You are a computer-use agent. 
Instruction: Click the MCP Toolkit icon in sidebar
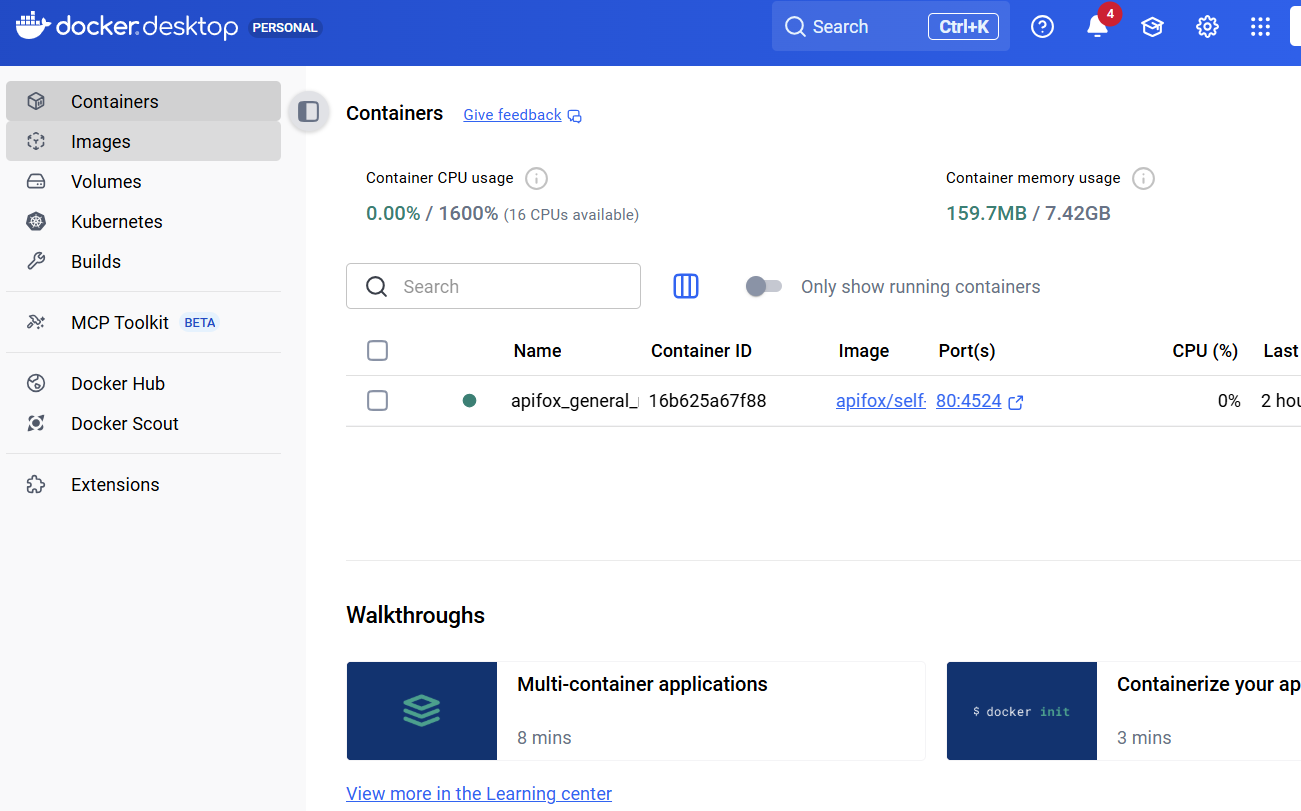36,322
